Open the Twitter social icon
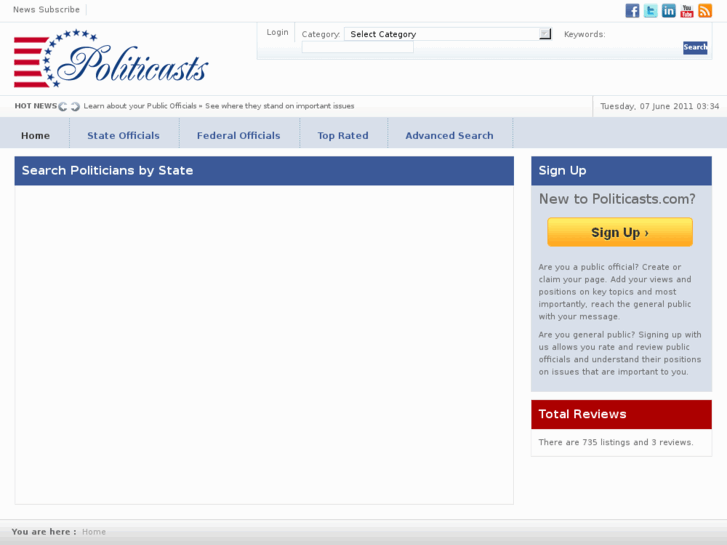 pyautogui.click(x=650, y=10)
